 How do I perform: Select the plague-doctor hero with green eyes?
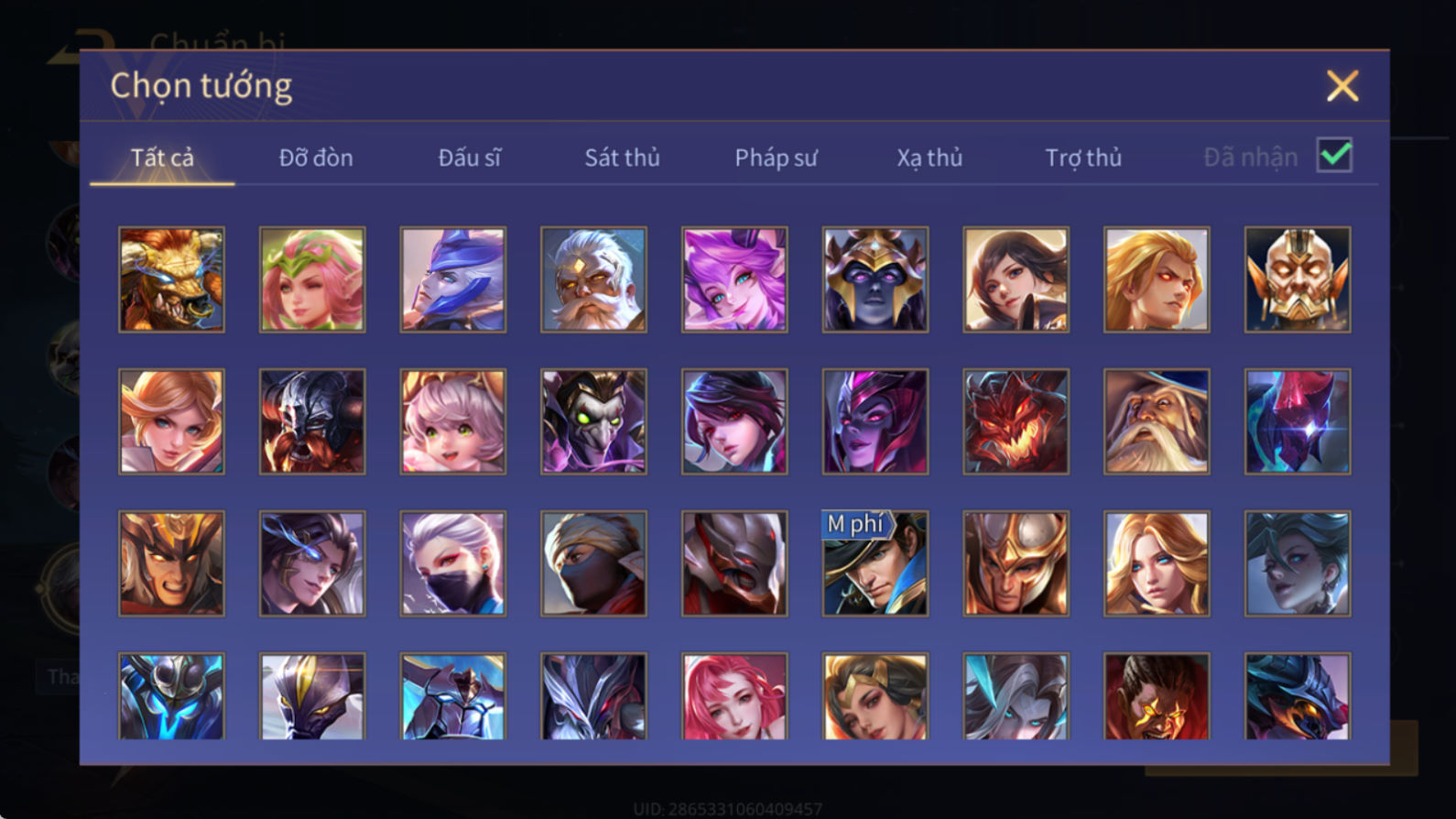click(593, 421)
